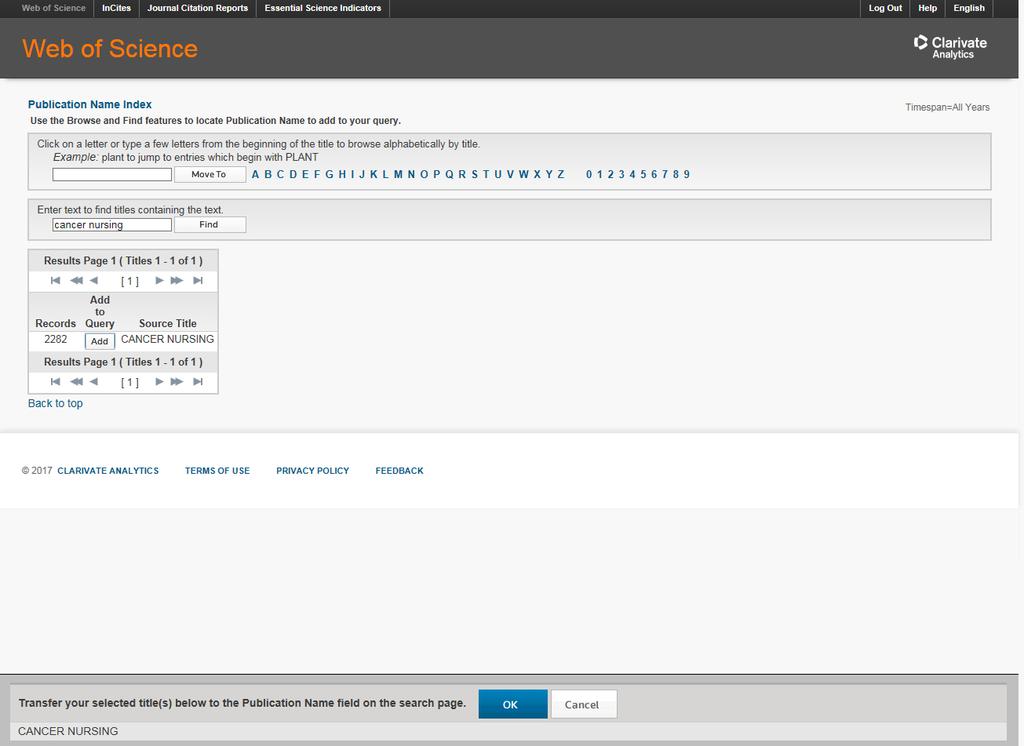
Task: Browse titles starting with digit 9
Action: pos(686,174)
